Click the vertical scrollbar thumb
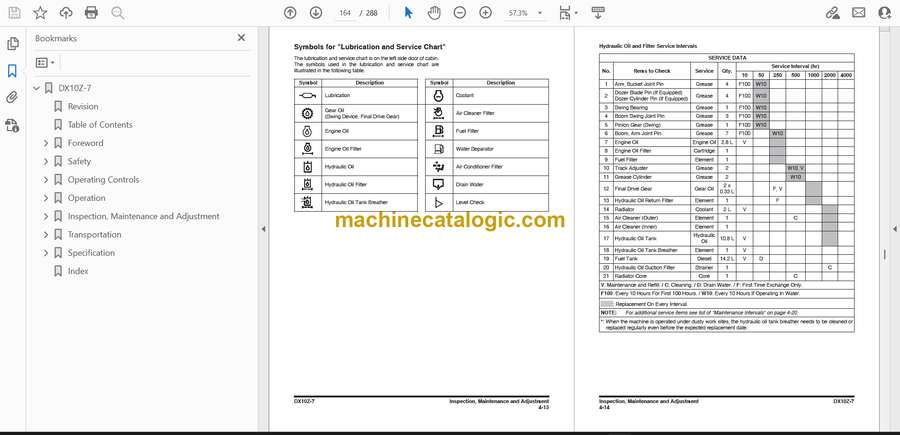Screen dimensions: 900x435 [x=885, y=254]
